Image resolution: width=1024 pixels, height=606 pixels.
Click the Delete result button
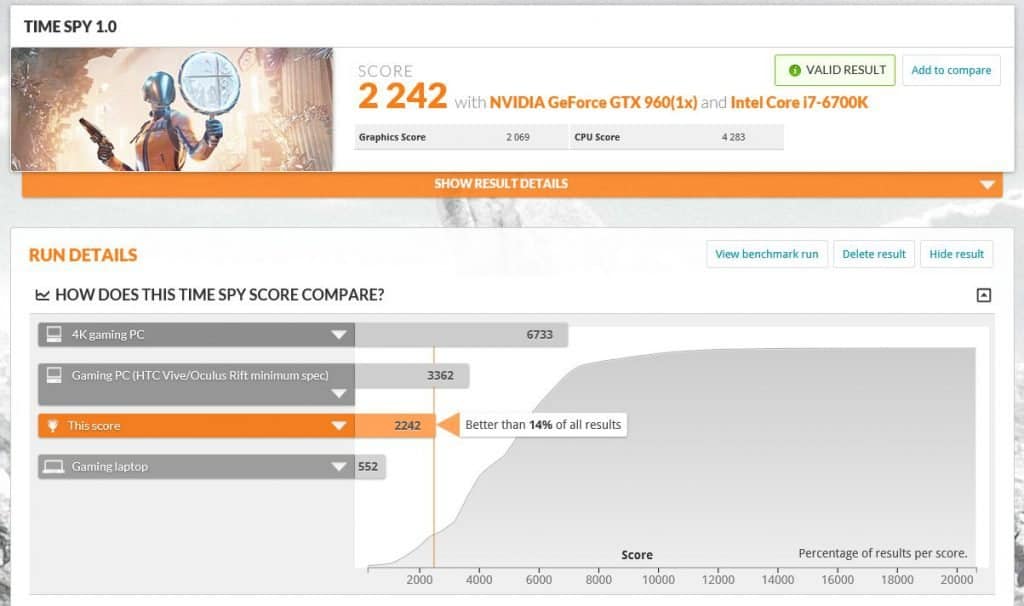[x=874, y=254]
